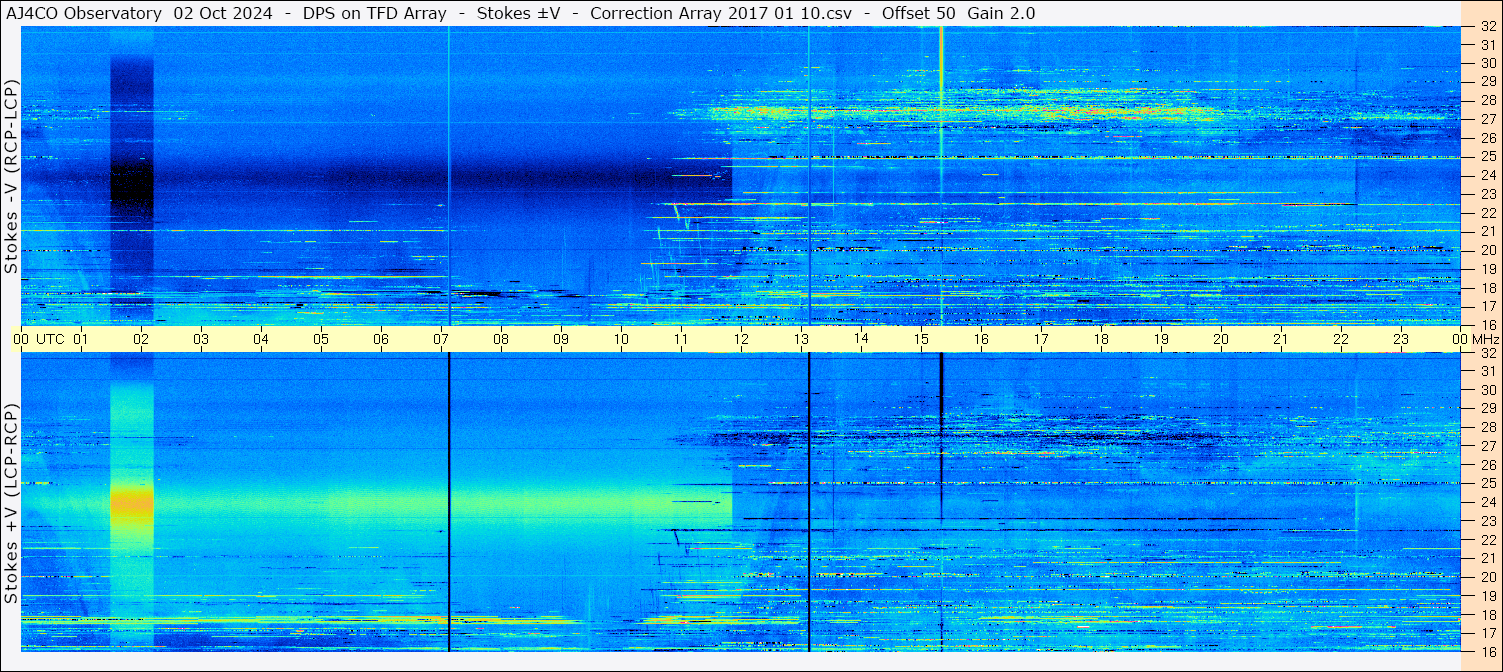The width and height of the screenshot is (1503, 672).
Task: Click the 04 hour tick label
Action: (x=261, y=339)
